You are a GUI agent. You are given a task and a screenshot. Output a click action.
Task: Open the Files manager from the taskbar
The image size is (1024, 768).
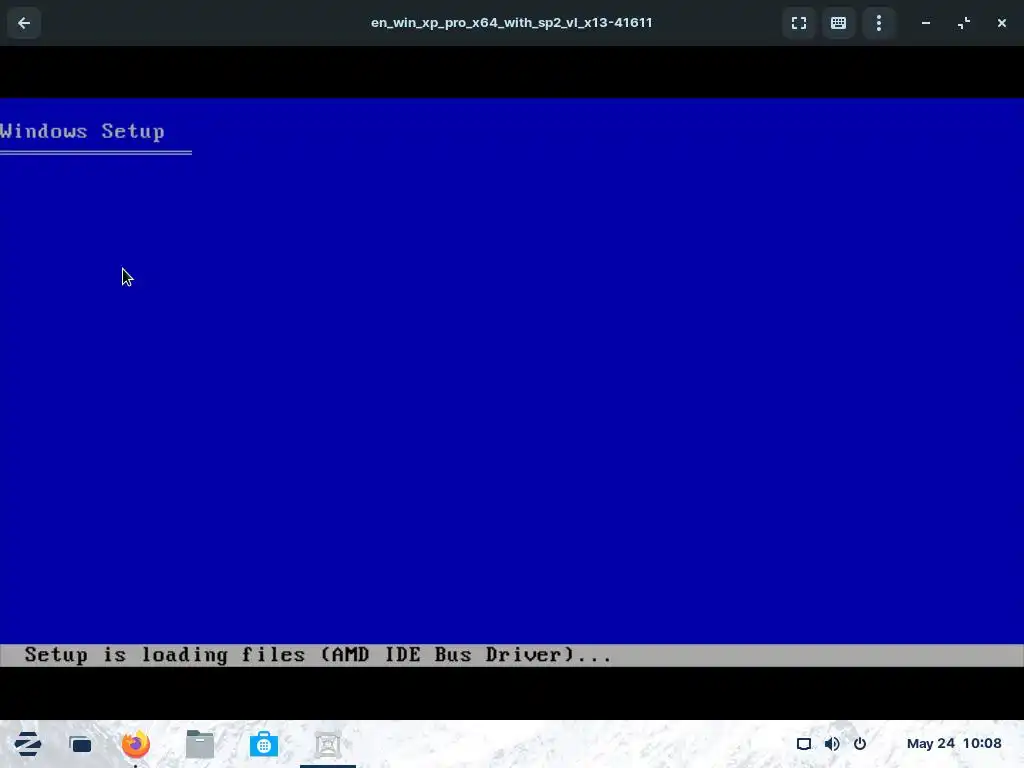tap(200, 744)
